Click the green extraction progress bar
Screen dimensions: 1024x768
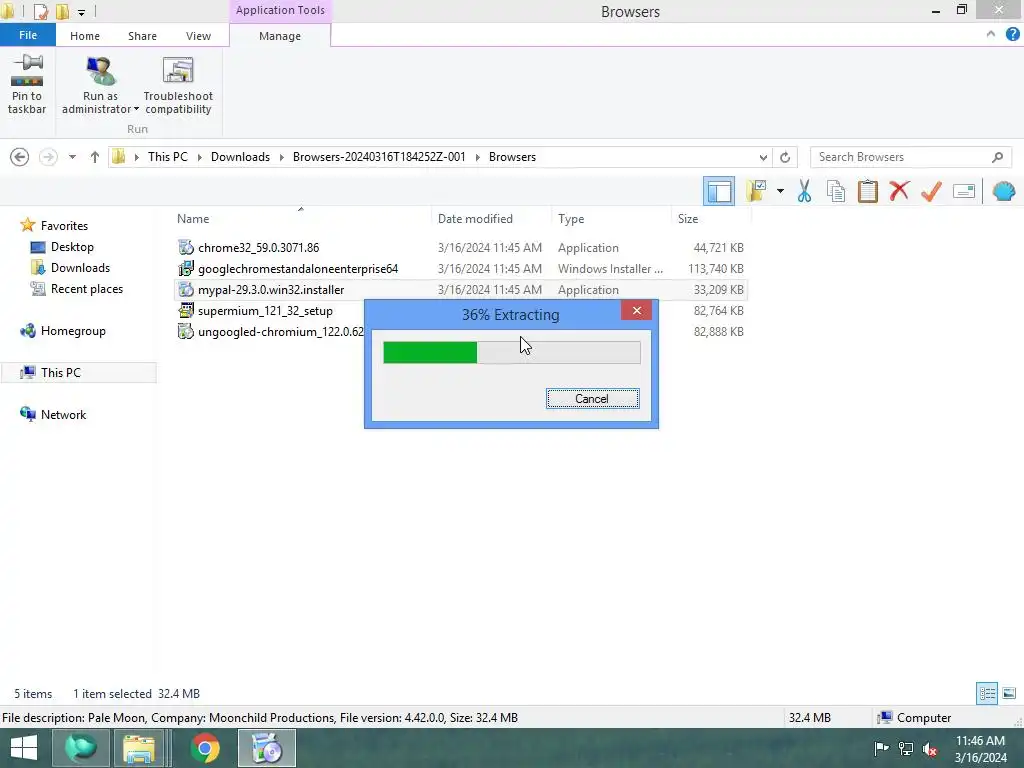point(511,352)
